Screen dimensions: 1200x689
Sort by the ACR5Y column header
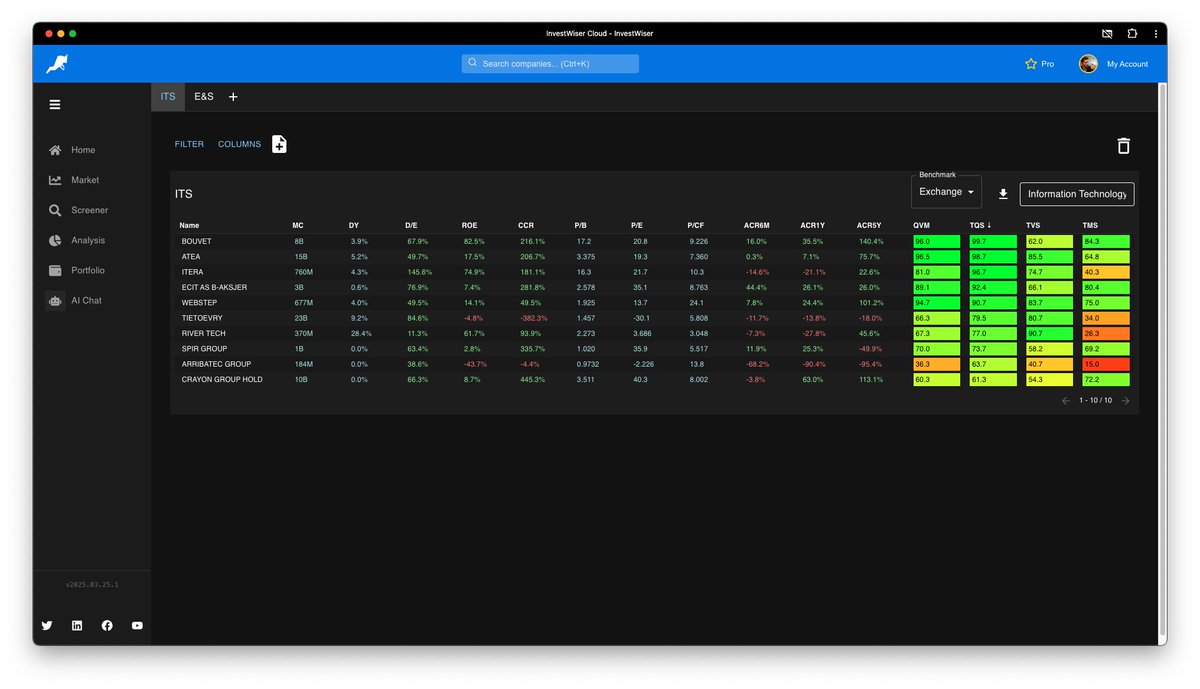point(869,225)
